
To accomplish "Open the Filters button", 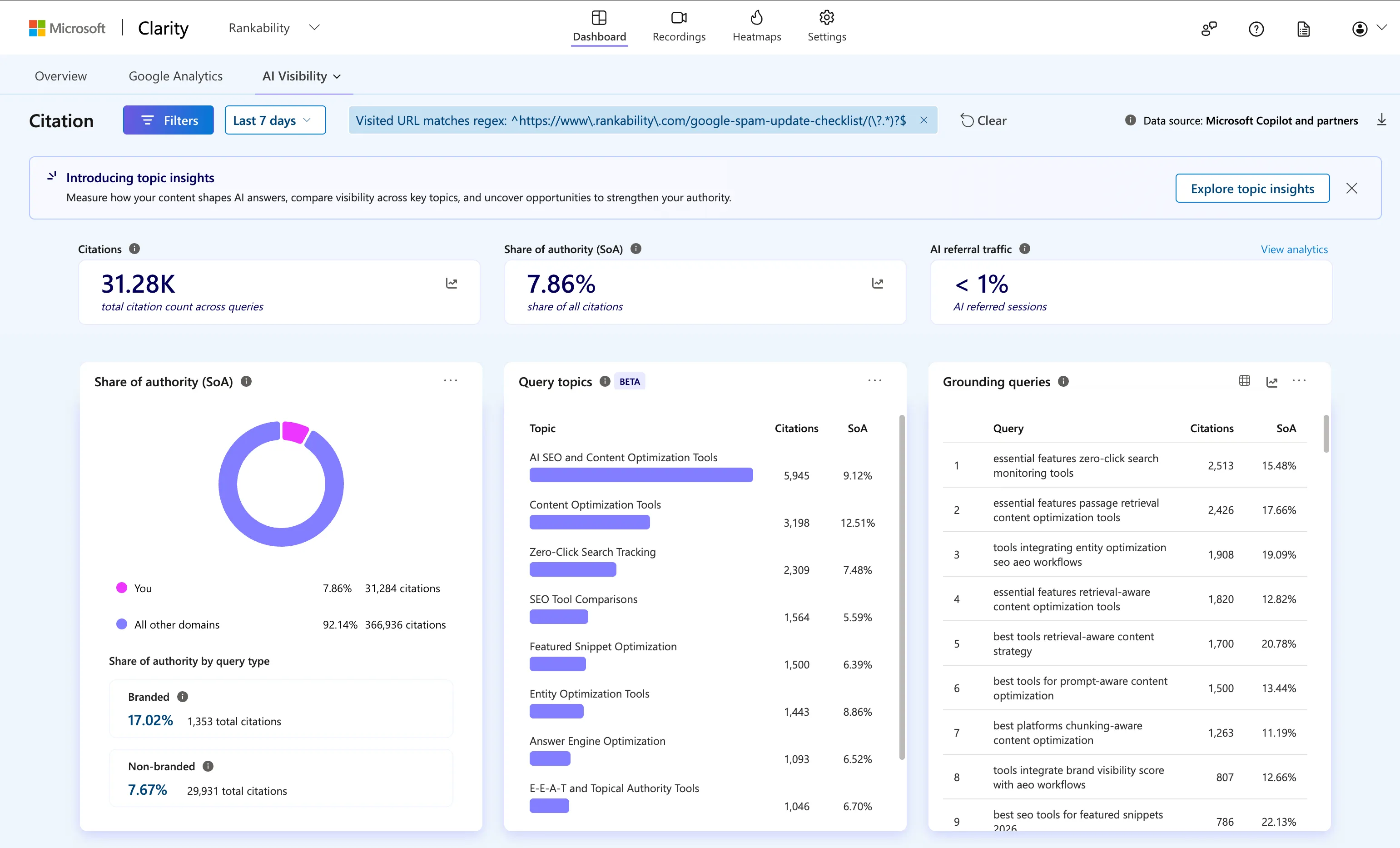I will click(x=168, y=120).
